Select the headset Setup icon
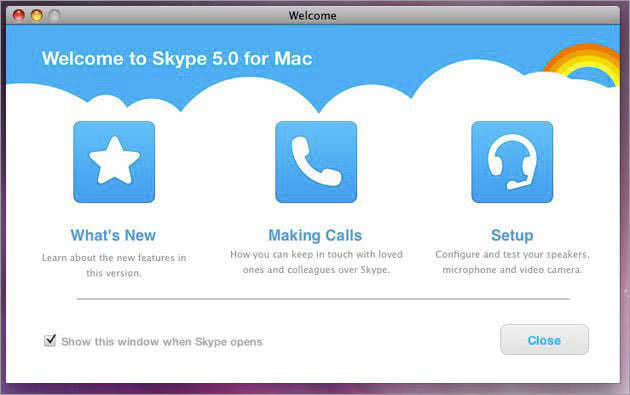This screenshot has height=395, width=630. pos(512,162)
